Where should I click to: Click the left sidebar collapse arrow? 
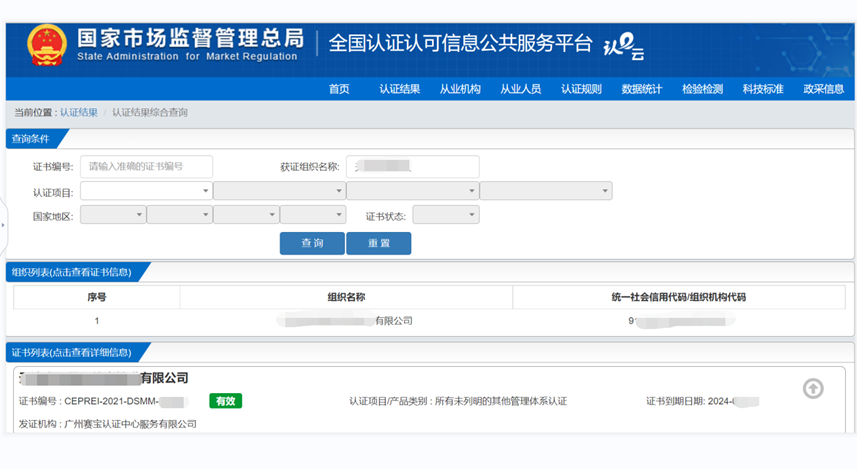(x=3, y=225)
